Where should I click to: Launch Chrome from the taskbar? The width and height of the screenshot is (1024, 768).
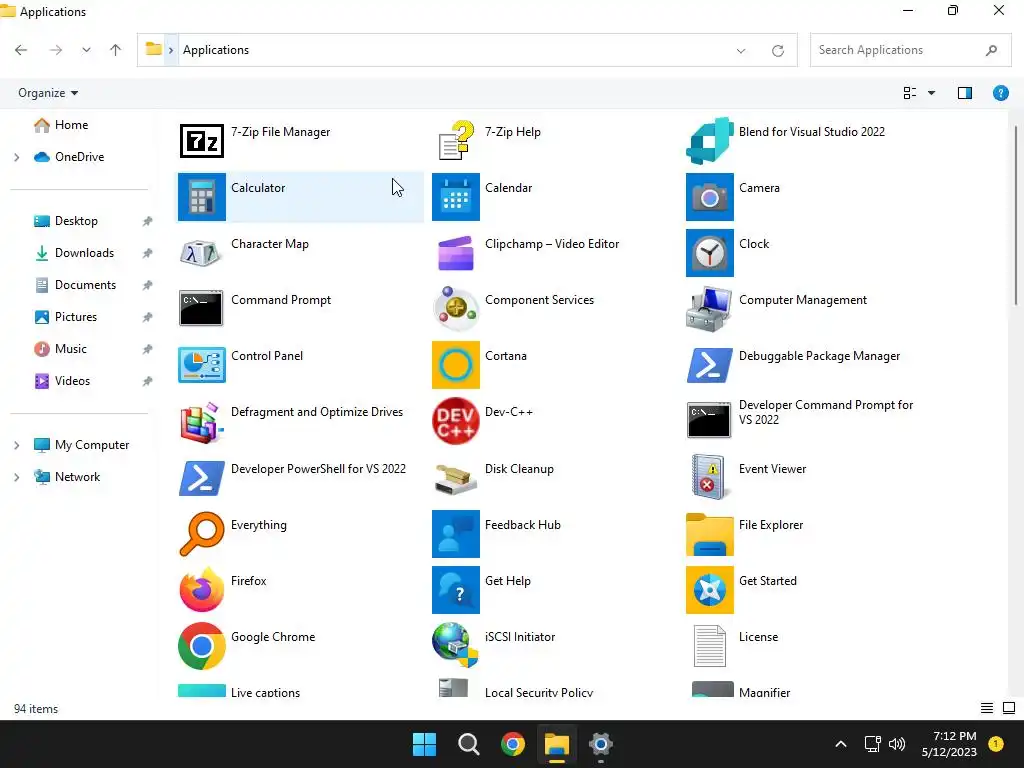click(x=513, y=744)
